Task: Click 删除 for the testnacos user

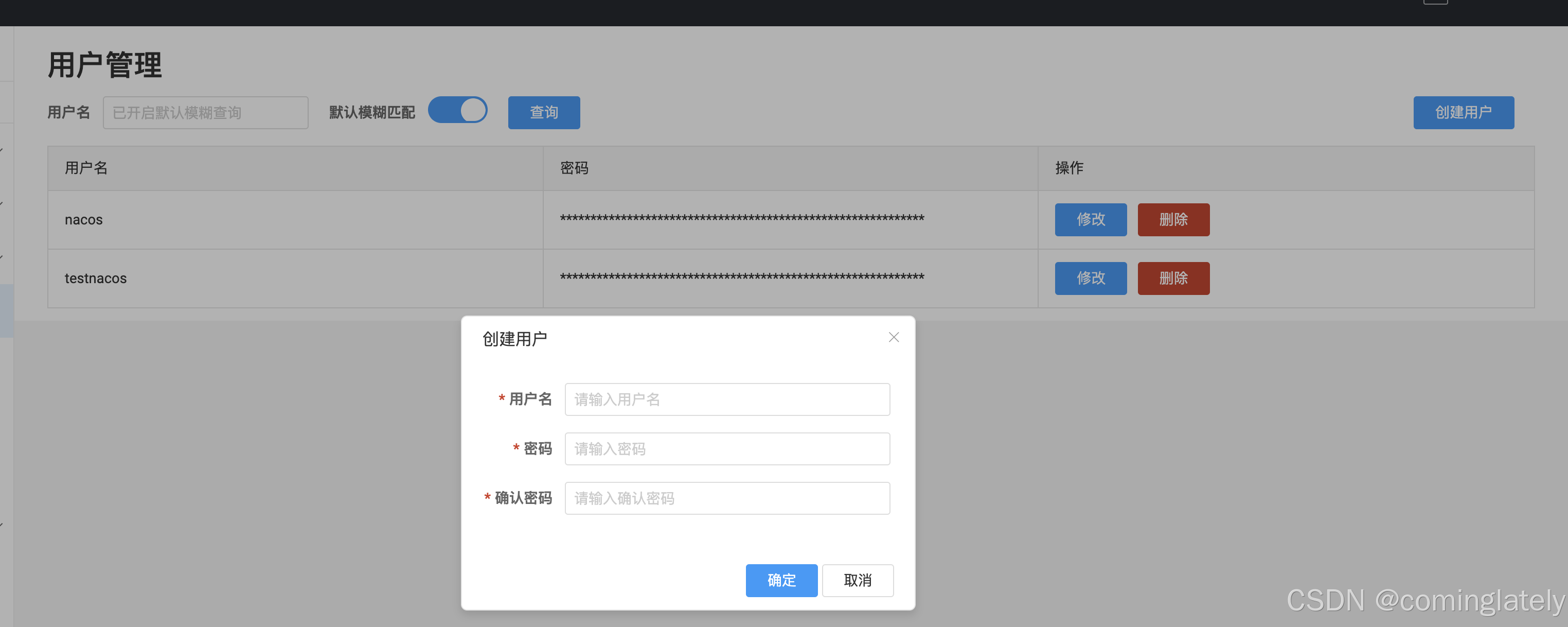Action: pos(1173,278)
